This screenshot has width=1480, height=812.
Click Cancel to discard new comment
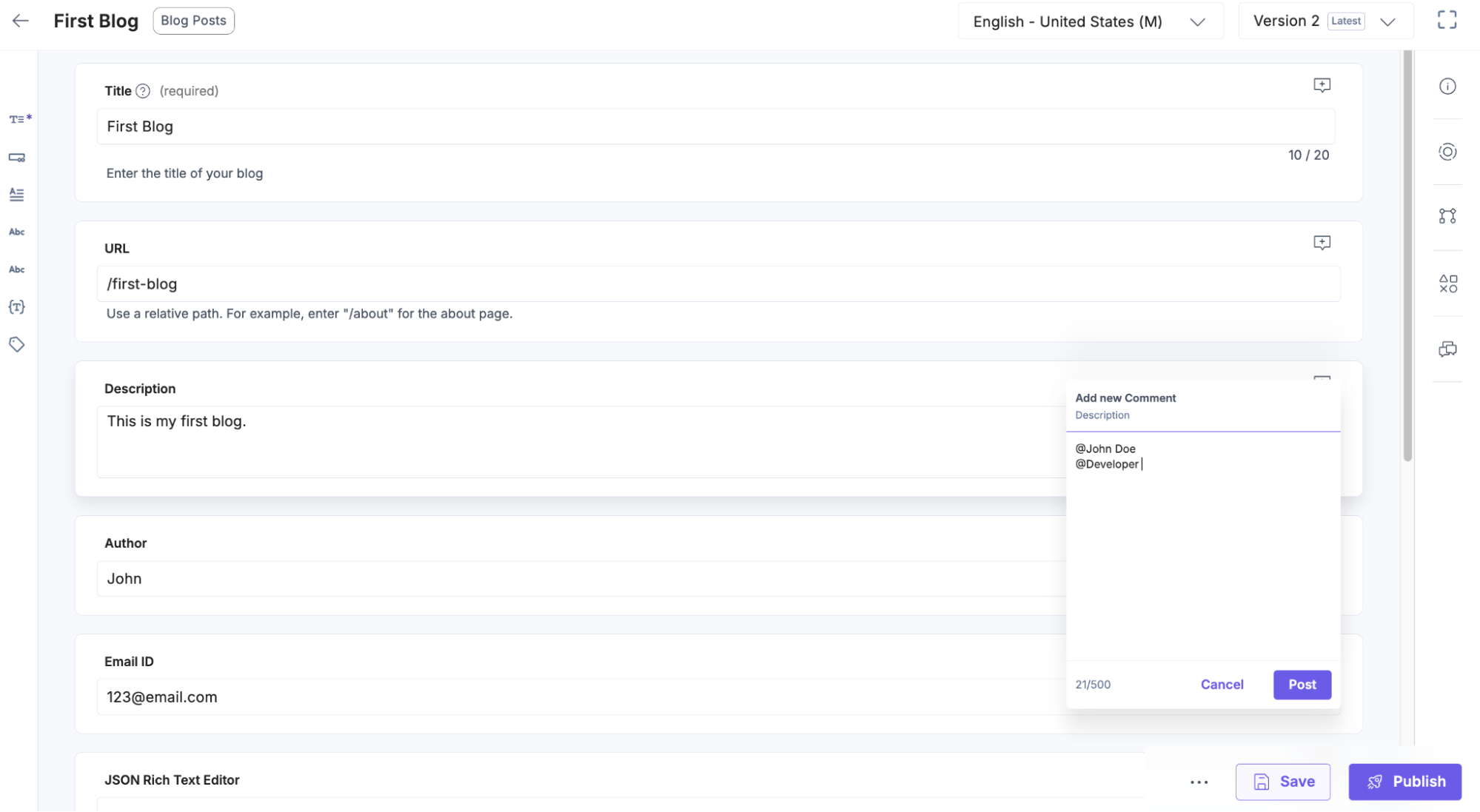tap(1222, 684)
